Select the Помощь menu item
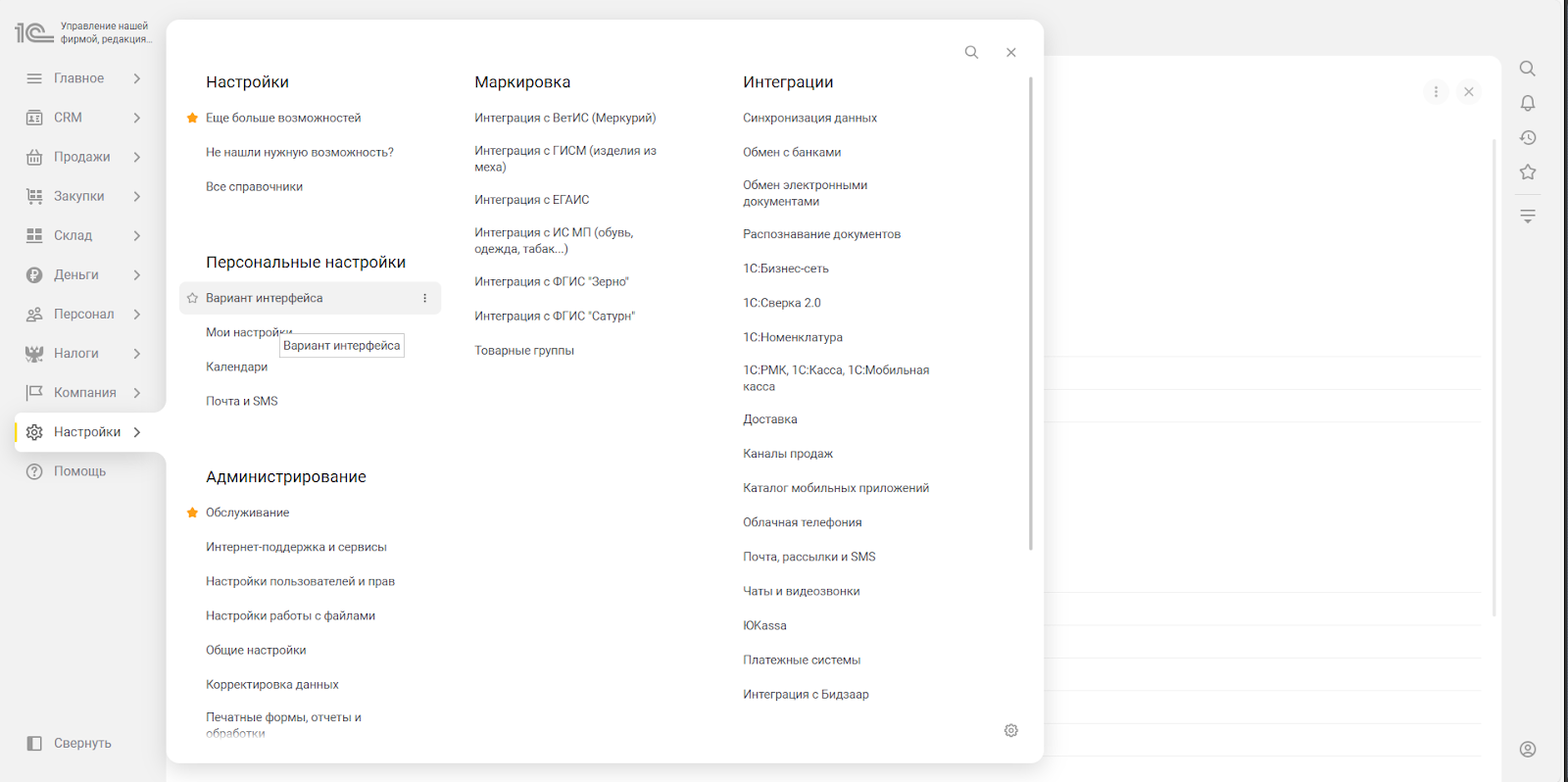This screenshot has width=1568, height=782. (x=79, y=471)
